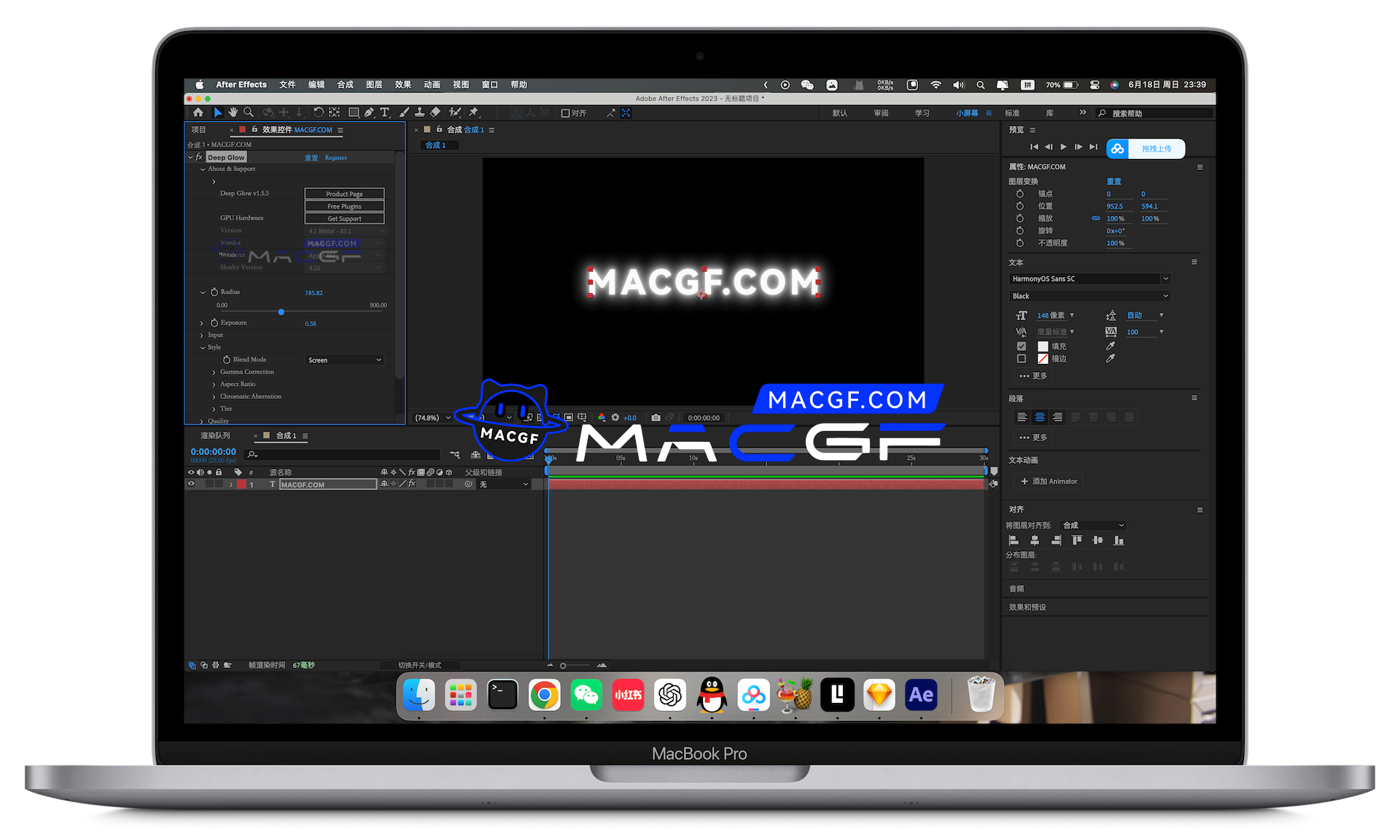Open the 效果 menu in menu bar
The width and height of the screenshot is (1400, 840).
[402, 85]
